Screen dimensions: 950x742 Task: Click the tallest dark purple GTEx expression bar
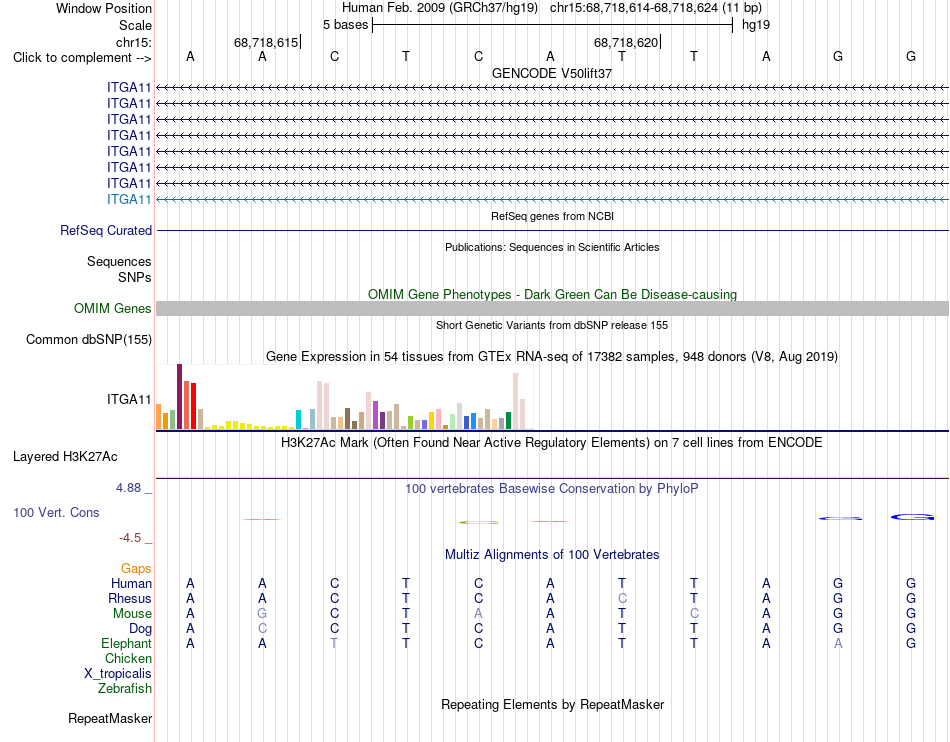click(x=179, y=397)
